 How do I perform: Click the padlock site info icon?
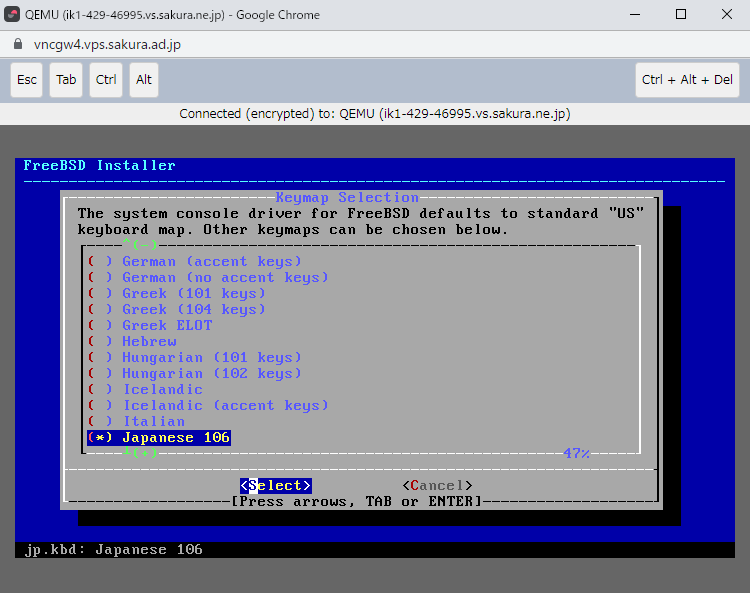click(x=16, y=45)
